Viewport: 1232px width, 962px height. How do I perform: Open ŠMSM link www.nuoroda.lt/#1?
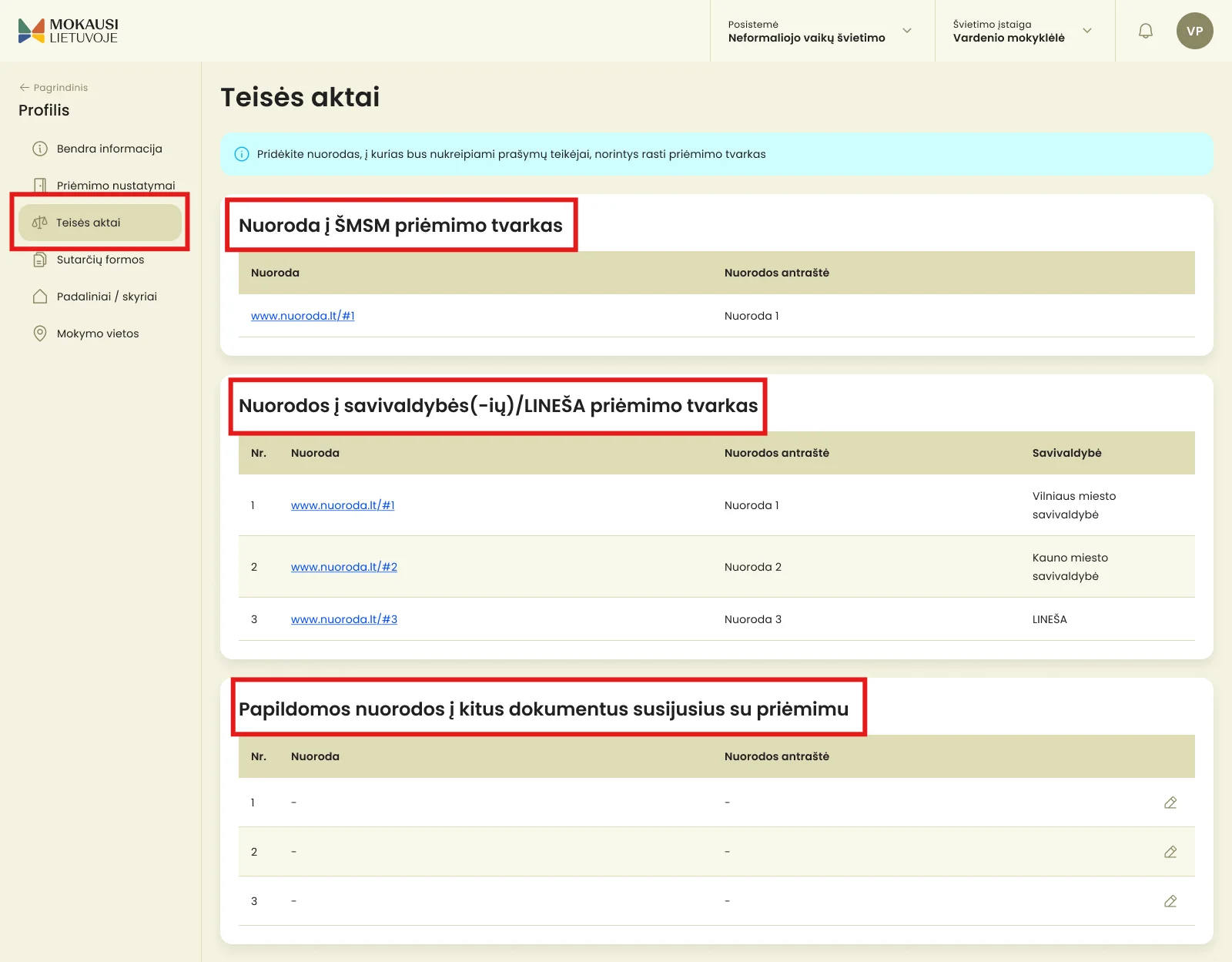tap(303, 316)
